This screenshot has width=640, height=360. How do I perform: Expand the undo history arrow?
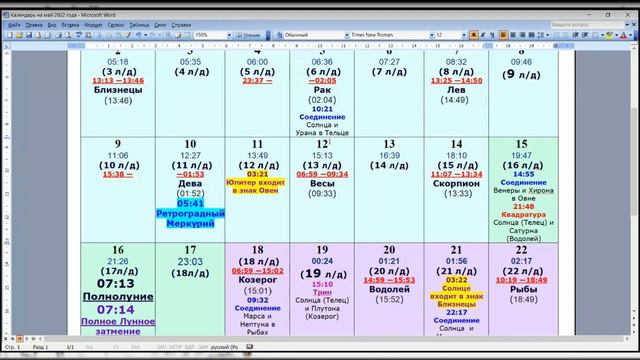coord(145,35)
